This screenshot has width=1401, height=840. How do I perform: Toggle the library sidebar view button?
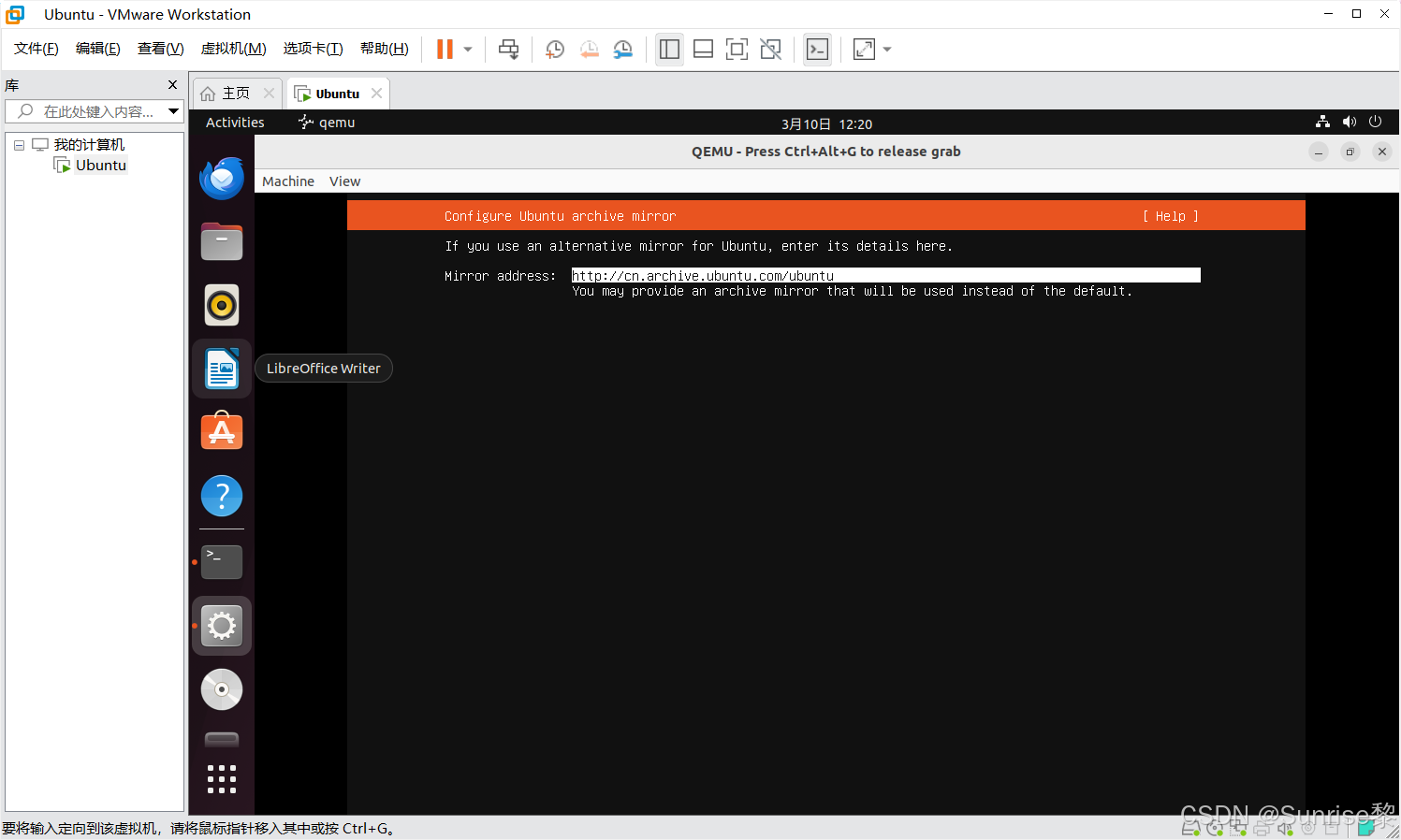coord(669,50)
